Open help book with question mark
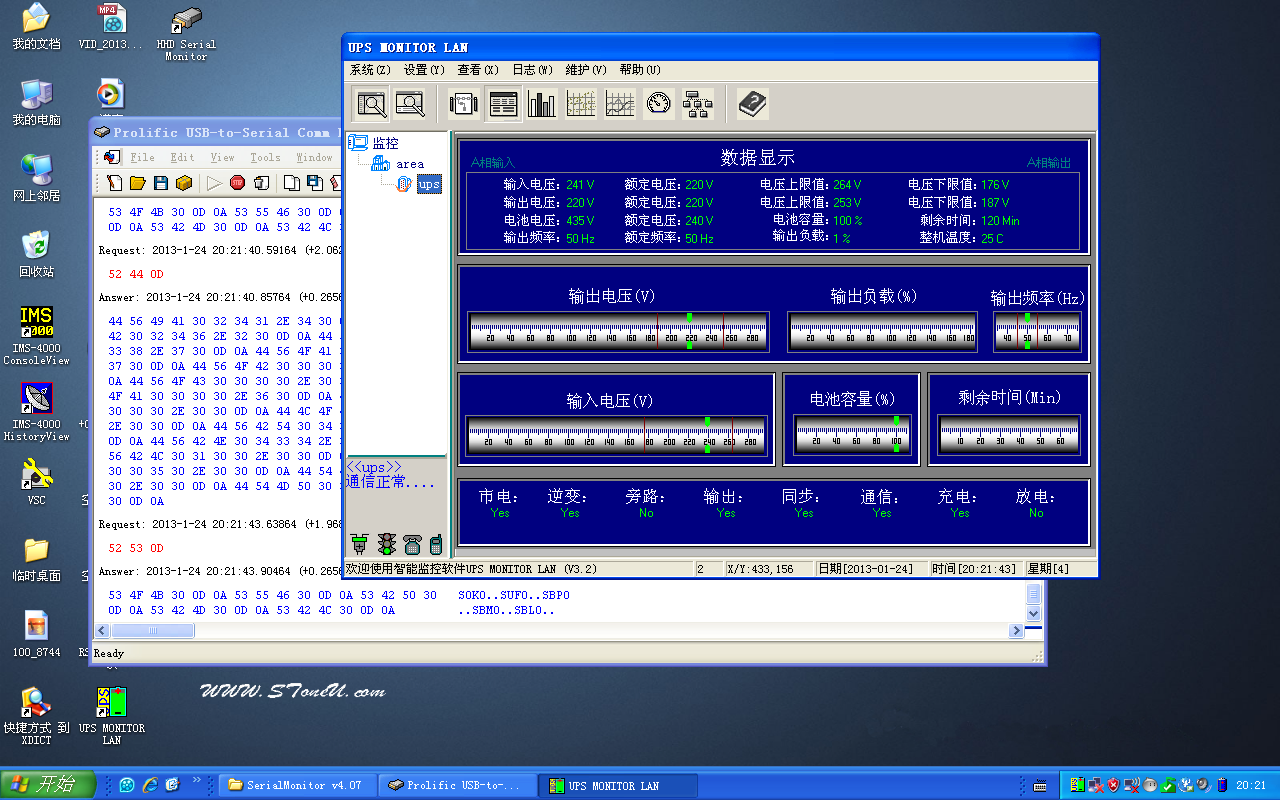This screenshot has height=800, width=1280. tap(752, 104)
